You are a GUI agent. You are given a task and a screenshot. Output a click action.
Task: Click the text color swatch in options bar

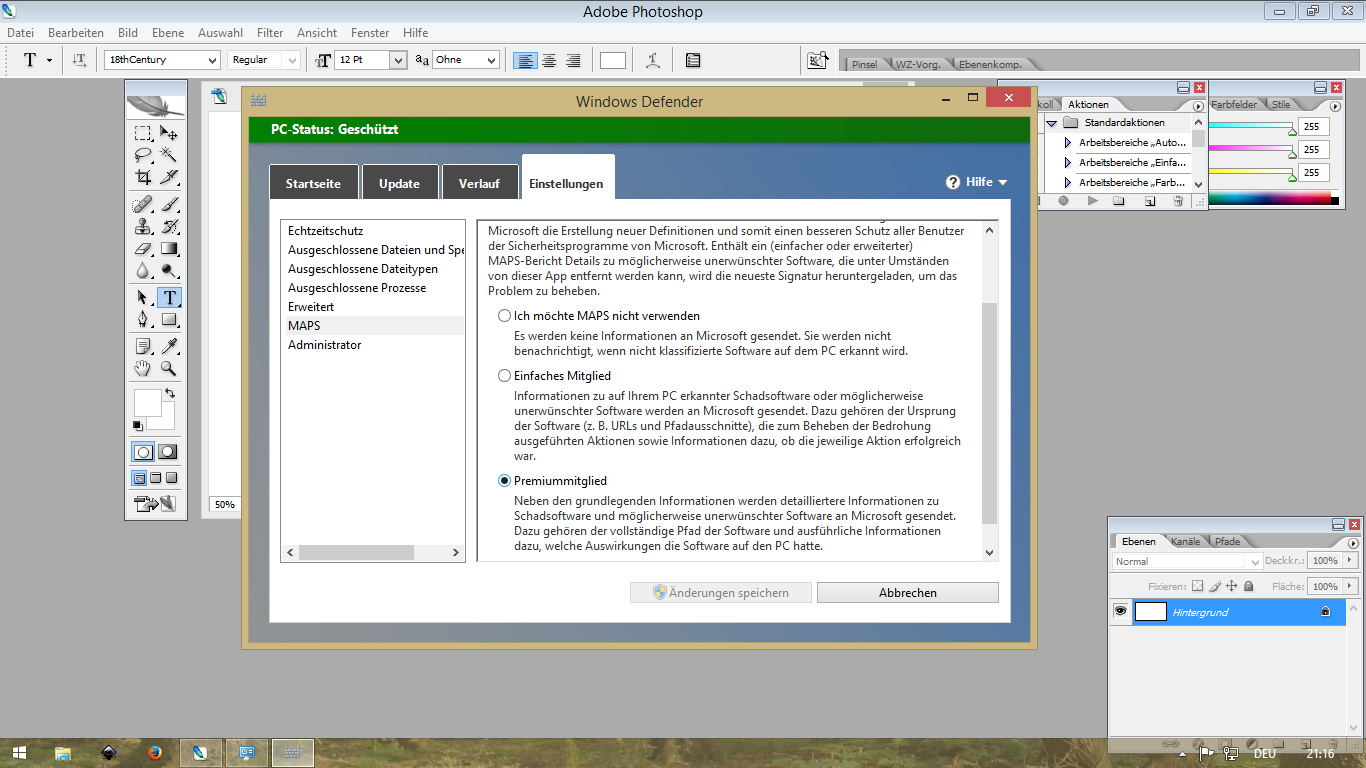click(x=613, y=60)
